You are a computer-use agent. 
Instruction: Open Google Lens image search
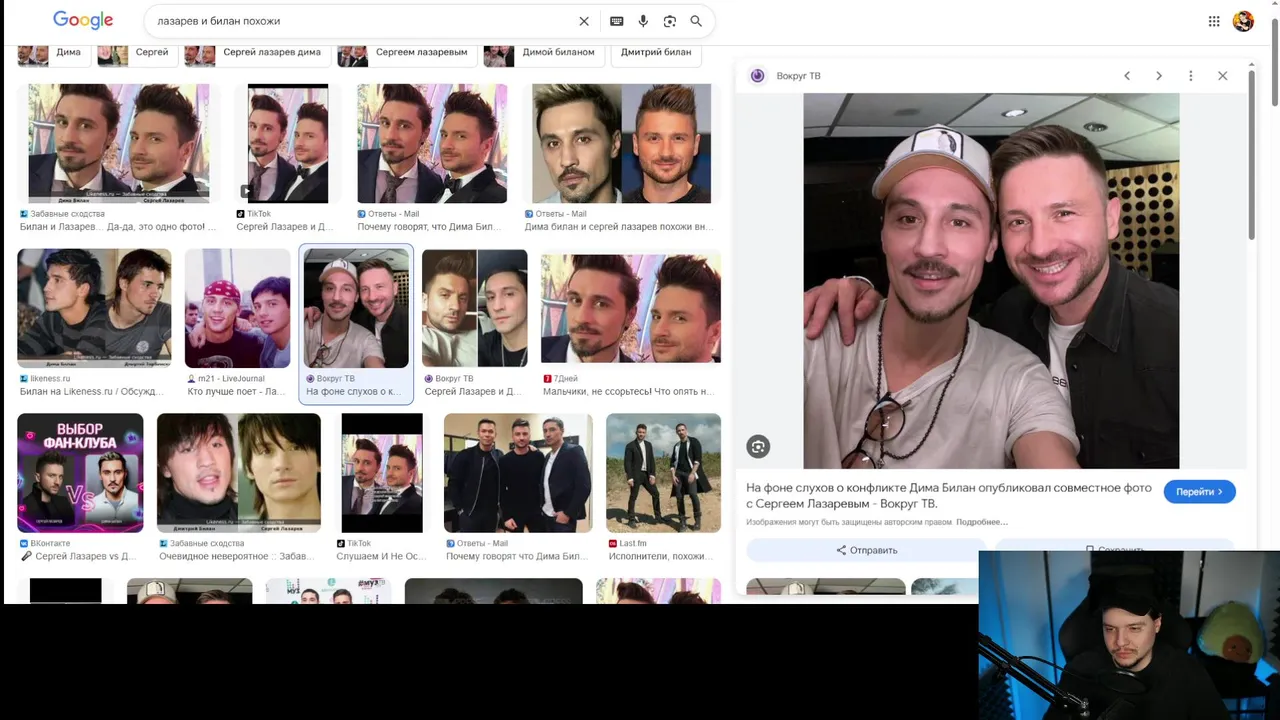tap(670, 21)
